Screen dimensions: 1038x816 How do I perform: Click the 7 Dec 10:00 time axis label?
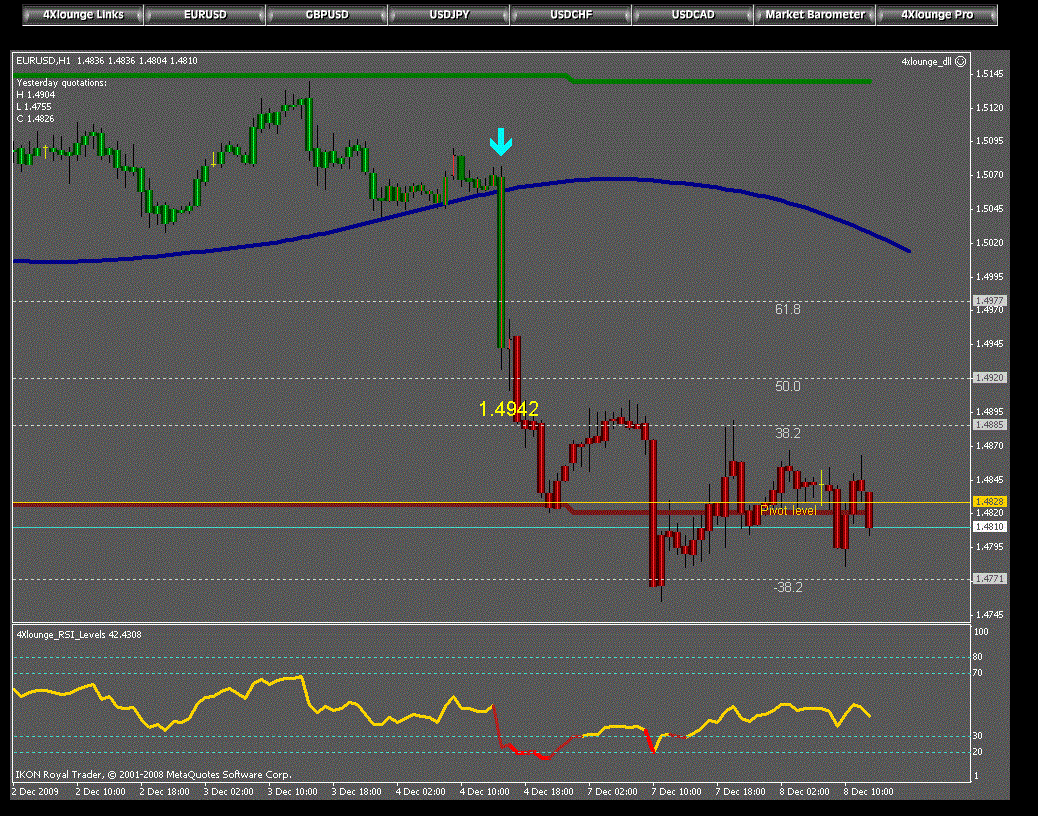click(676, 792)
